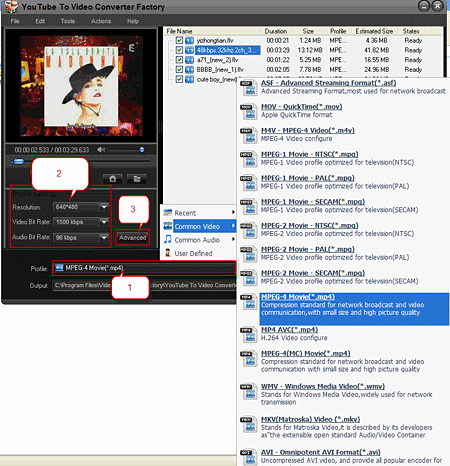Click the MKV Matroska format icon
Image resolution: width=450 pixels, height=466 pixels.
(x=249, y=424)
